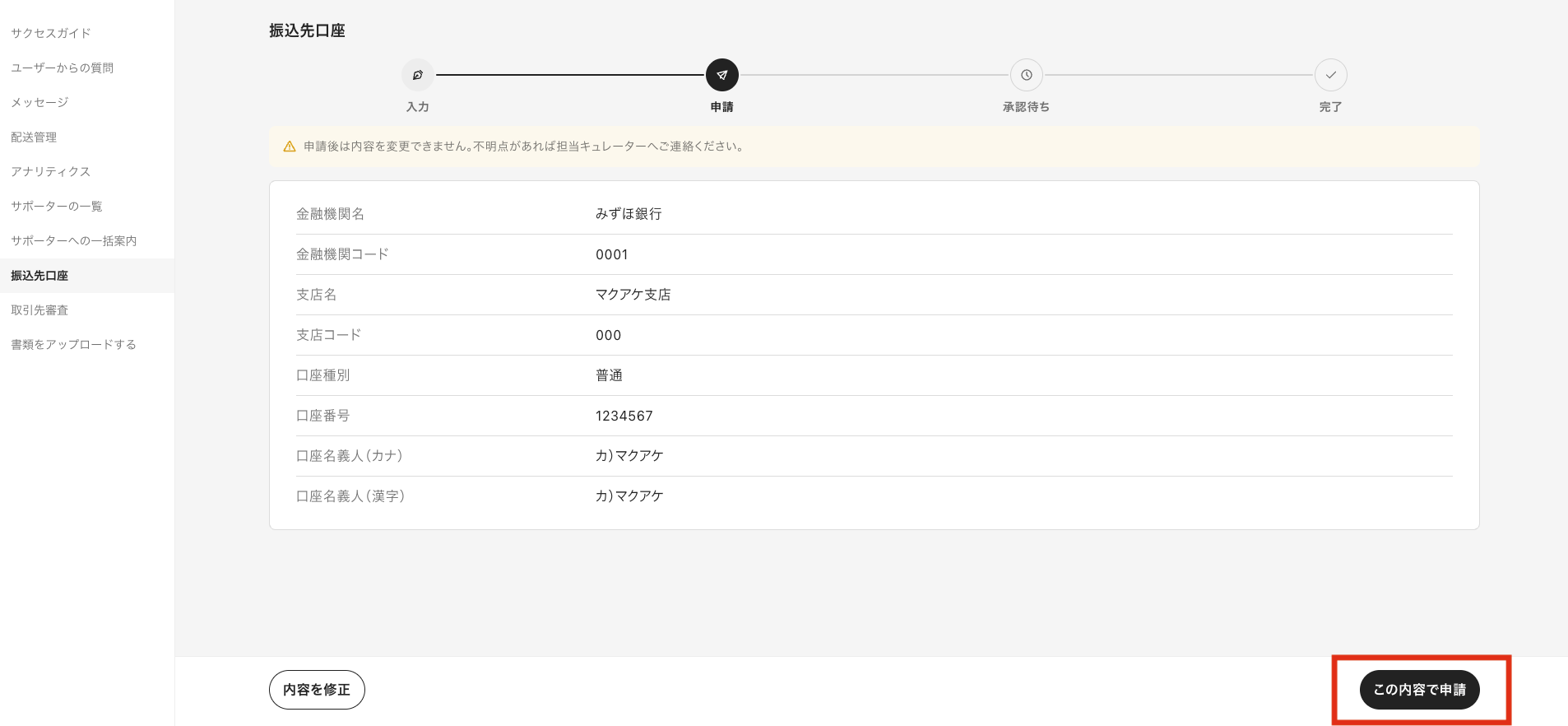Click the warning triangle icon in notice
Image resolution: width=1568 pixels, height=726 pixels.
[290, 147]
